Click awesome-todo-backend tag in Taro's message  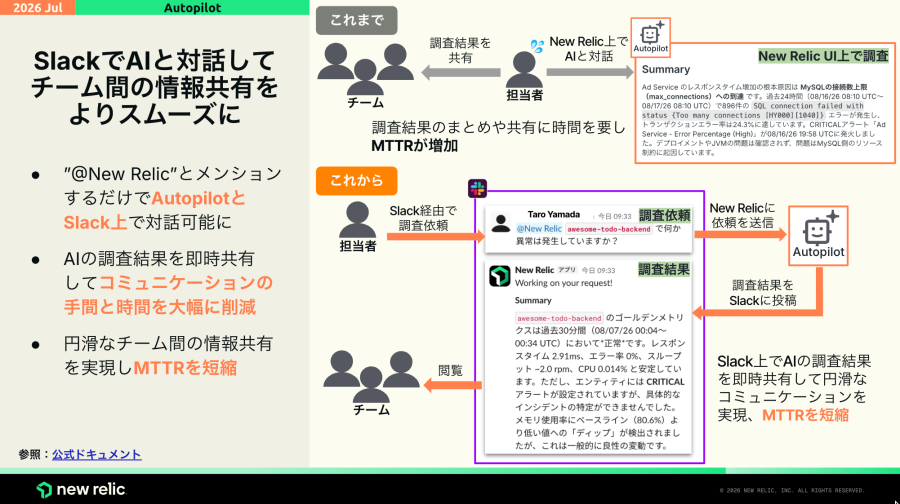pyautogui.click(x=609, y=229)
